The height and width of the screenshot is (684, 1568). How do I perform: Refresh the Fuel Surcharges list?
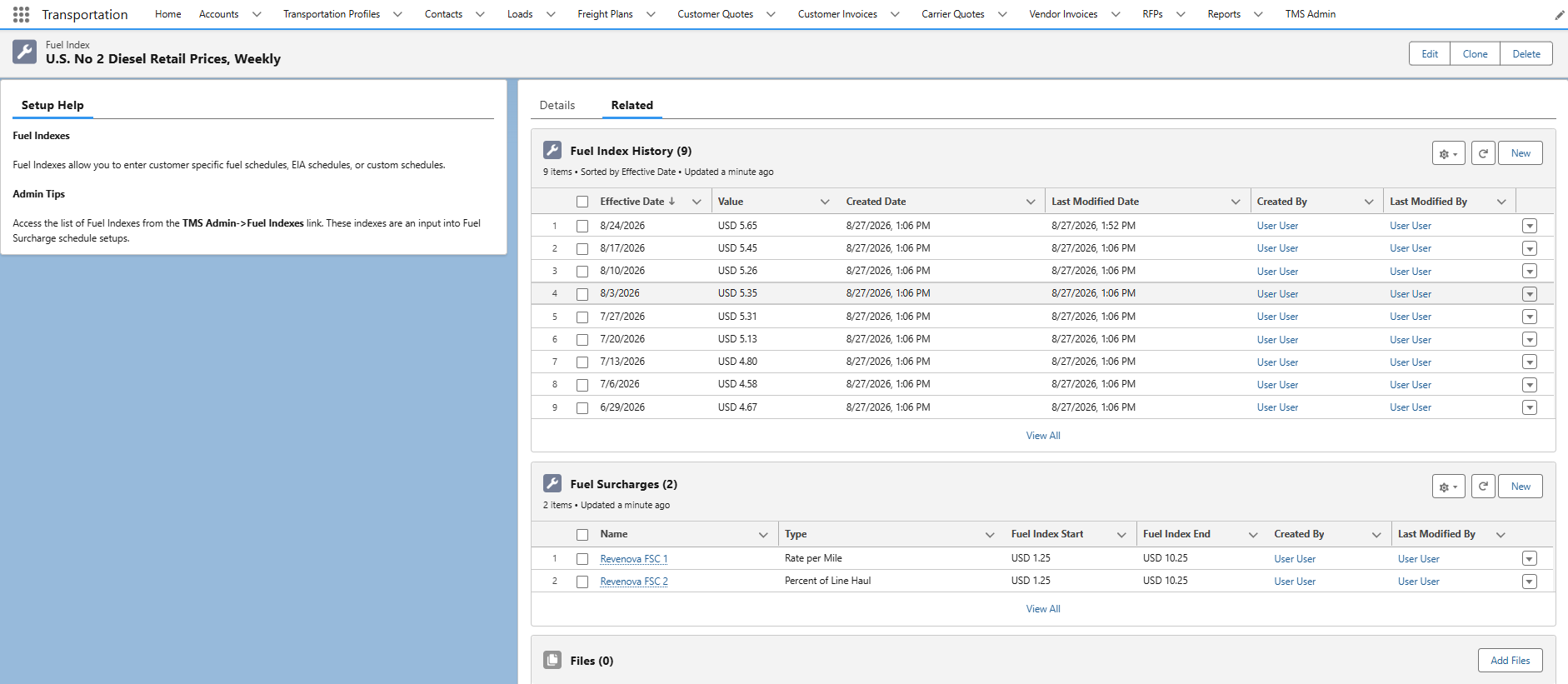coord(1483,487)
